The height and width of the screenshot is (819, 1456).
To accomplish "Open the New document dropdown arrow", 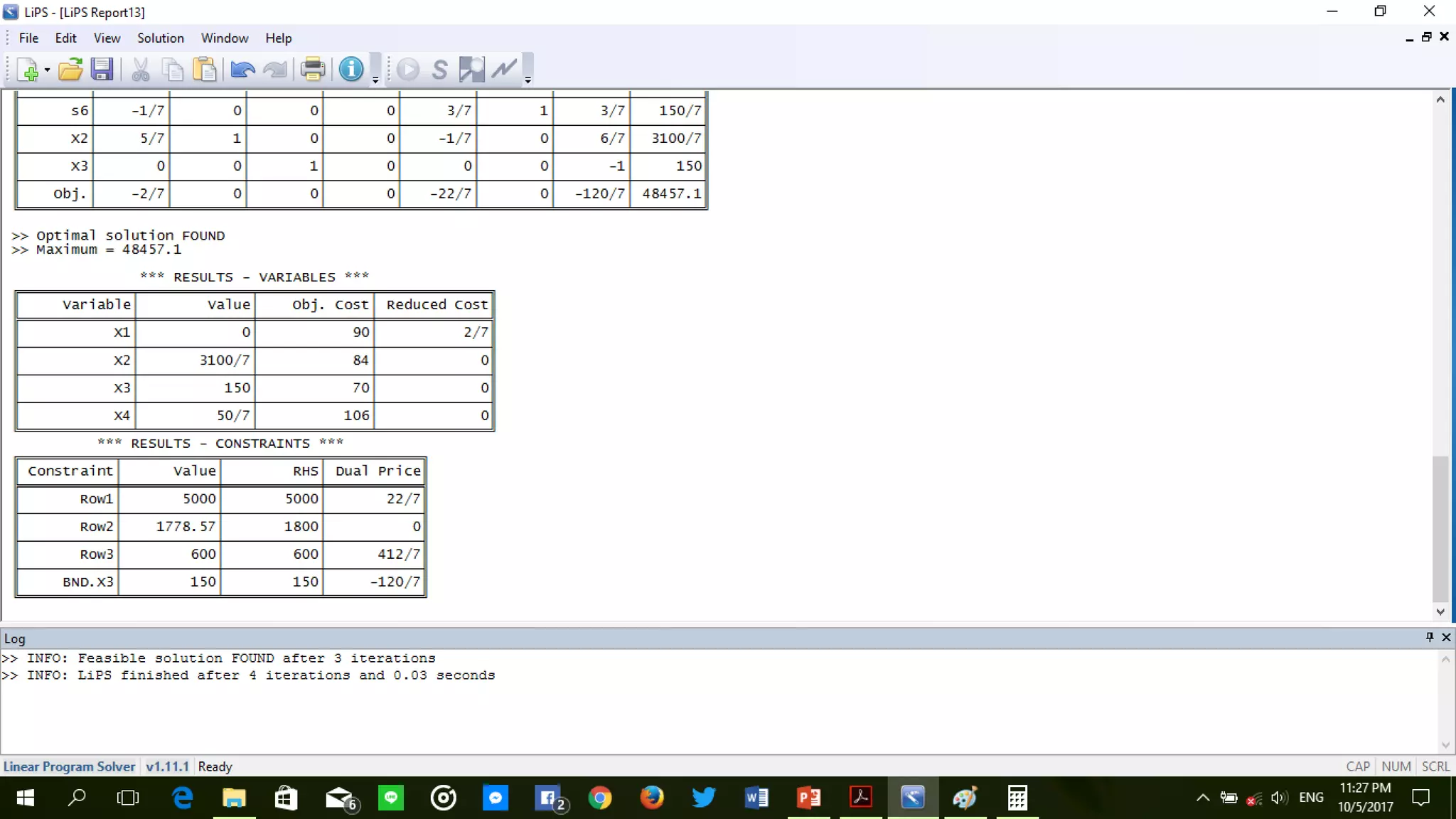I will (47, 70).
